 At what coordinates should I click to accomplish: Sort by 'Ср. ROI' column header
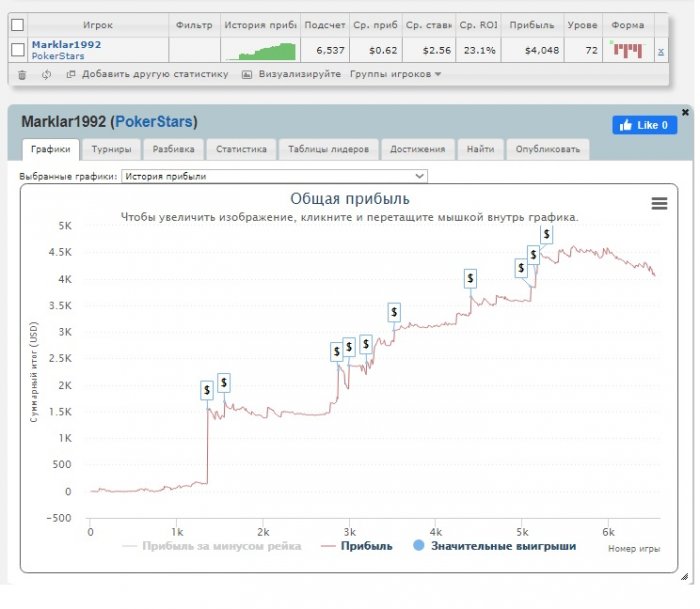[479, 25]
